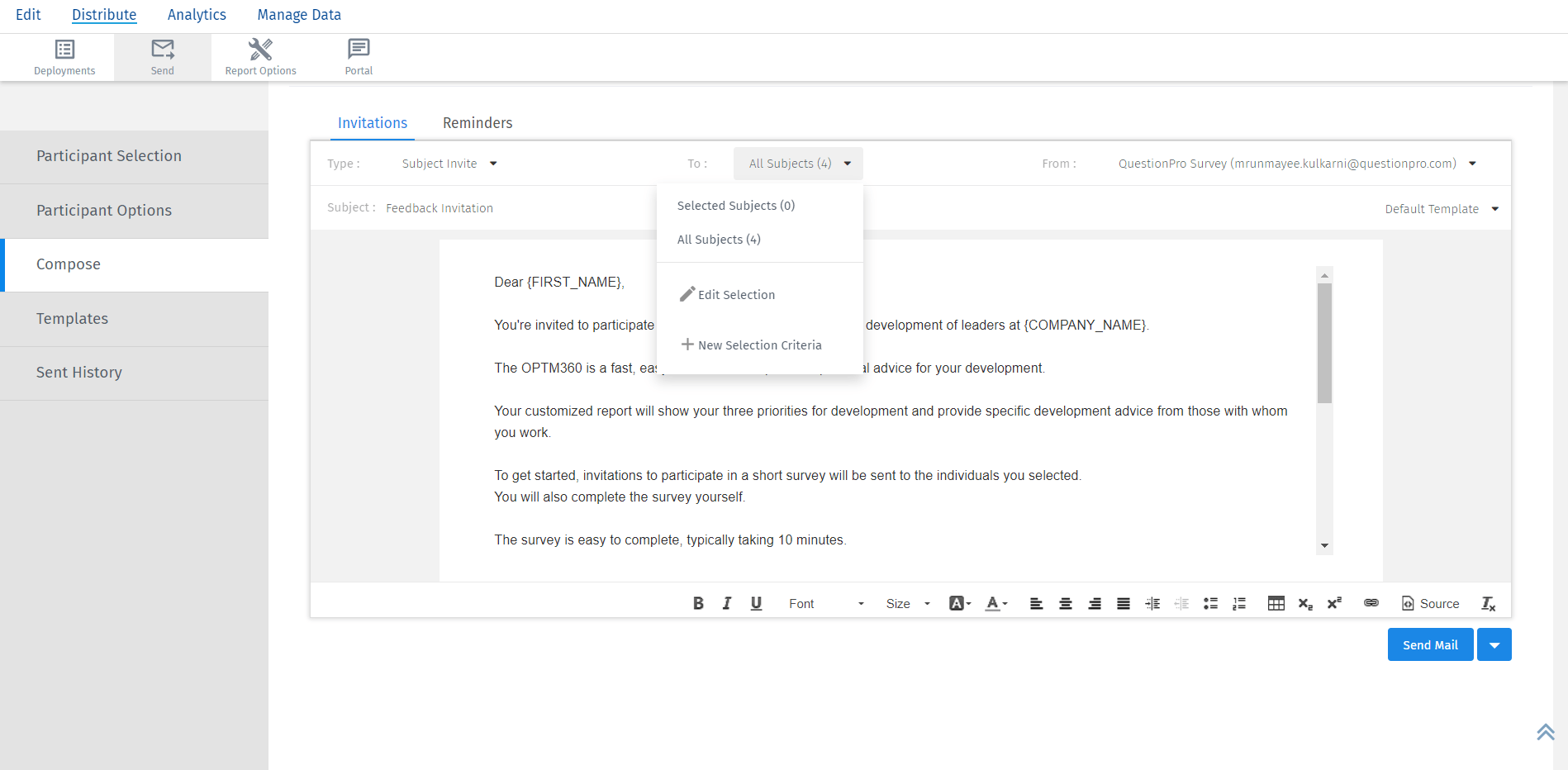Open the Default Template dropdown
This screenshot has height=770, width=1568.
[x=1442, y=209]
